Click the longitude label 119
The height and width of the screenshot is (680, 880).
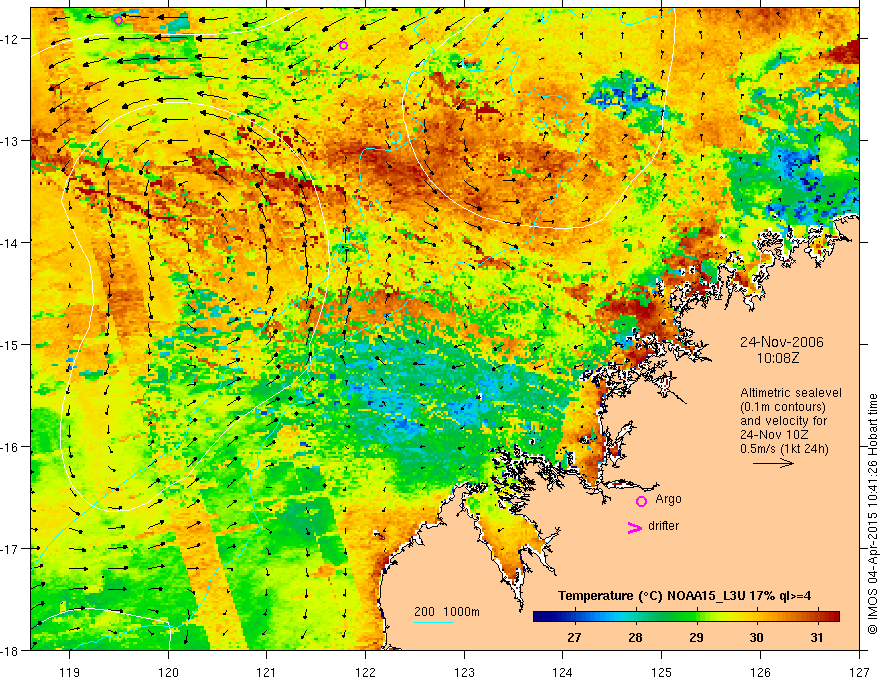tap(70, 672)
